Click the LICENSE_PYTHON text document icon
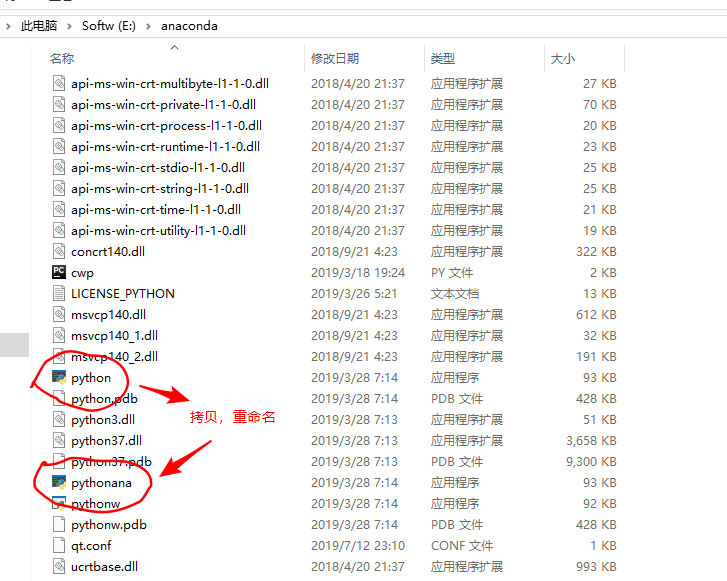The height and width of the screenshot is (581, 727). [x=59, y=294]
